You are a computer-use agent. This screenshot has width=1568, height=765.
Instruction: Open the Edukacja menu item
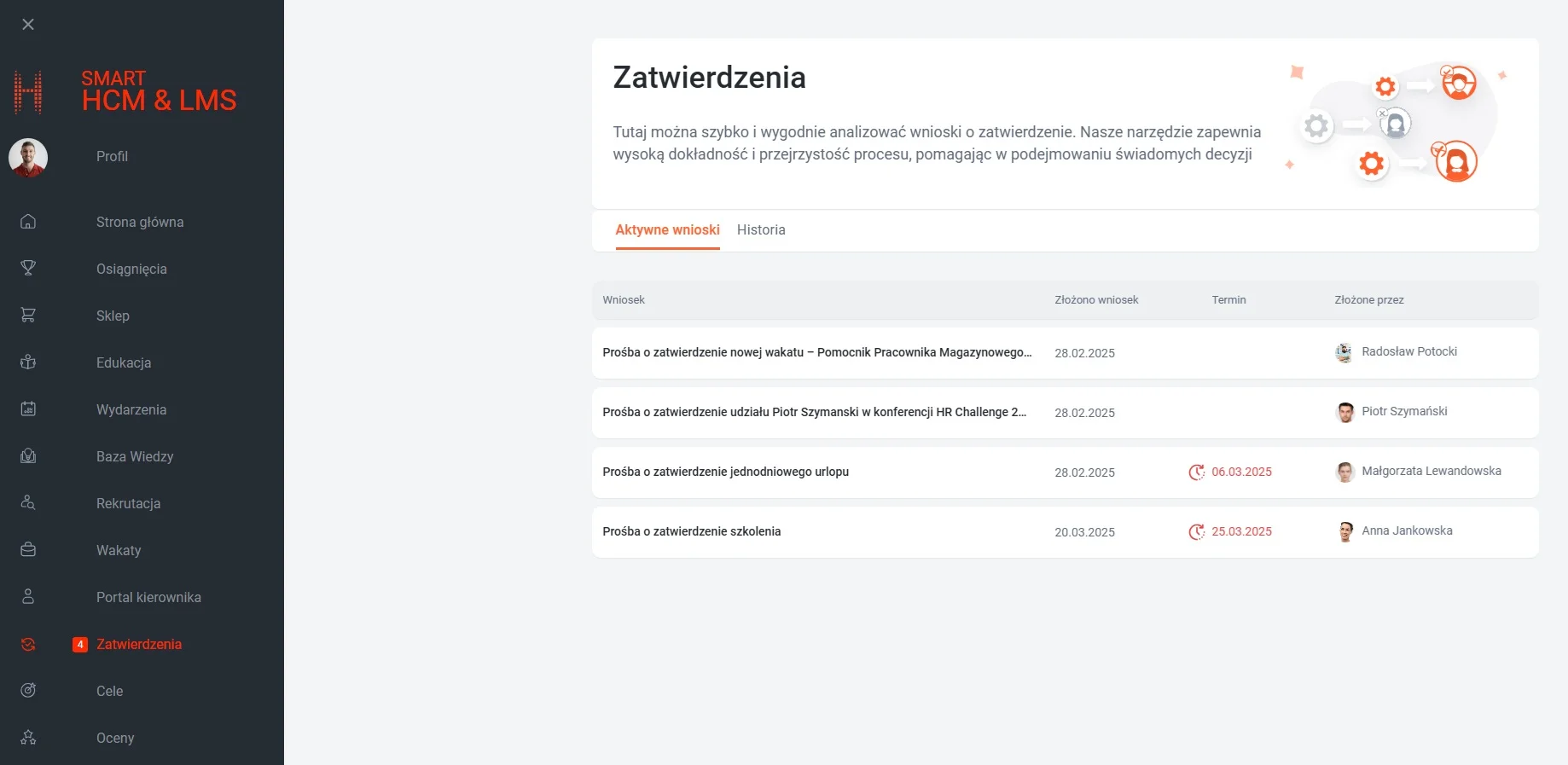(124, 362)
